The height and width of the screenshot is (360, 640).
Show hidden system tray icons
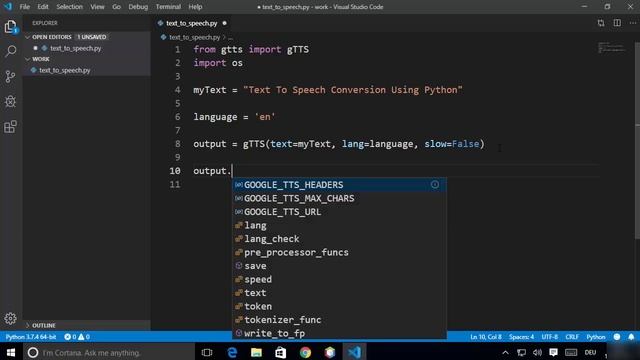tap(505, 352)
